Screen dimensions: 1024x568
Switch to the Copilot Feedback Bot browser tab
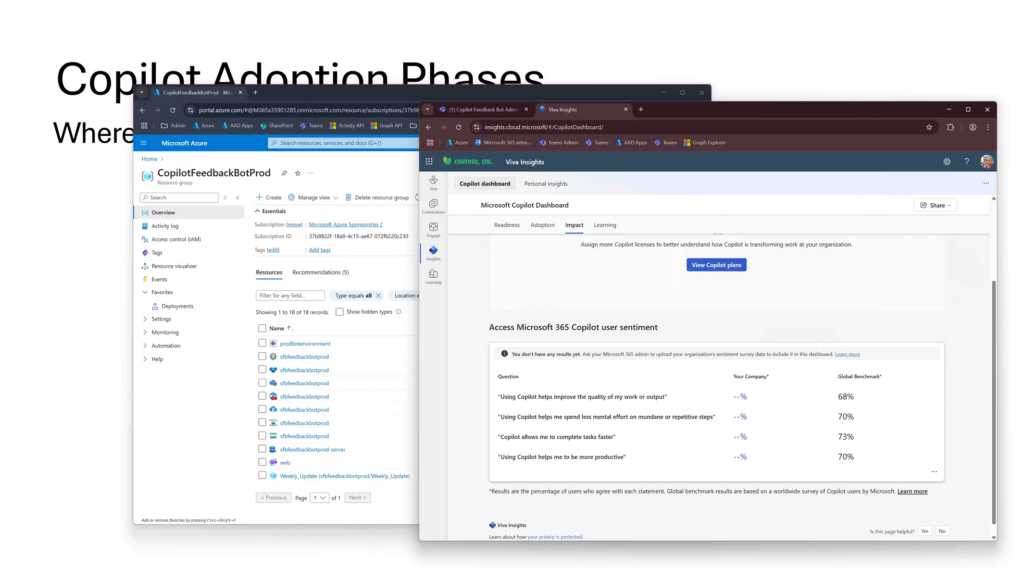[x=483, y=110]
